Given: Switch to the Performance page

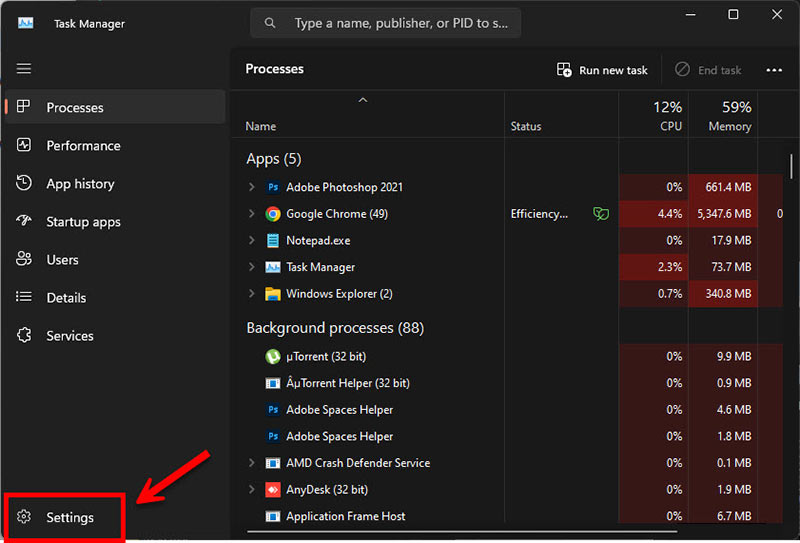Looking at the screenshot, I should tap(116, 145).
